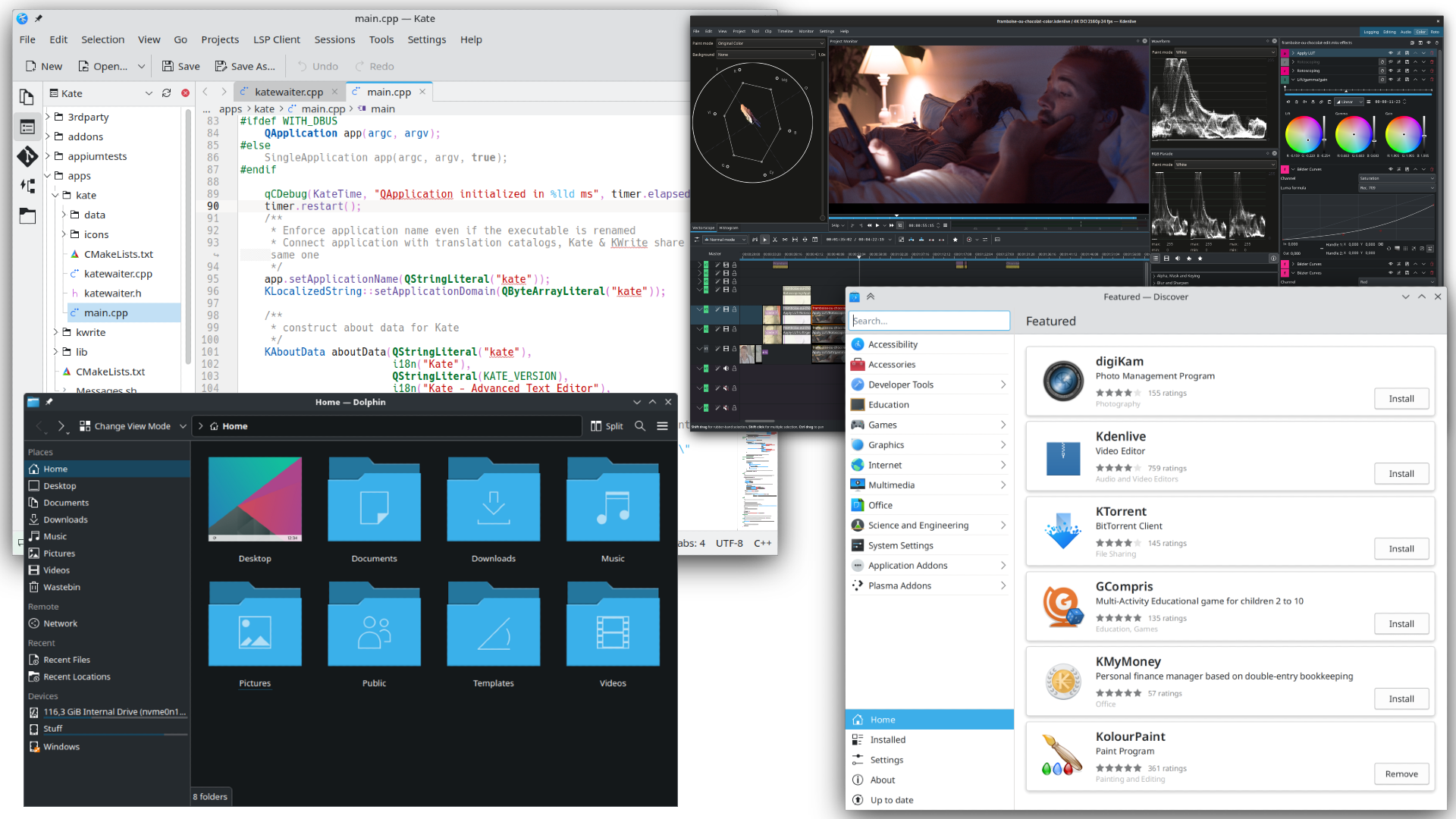Open the Documents panel in Kate's sidebar
The image size is (1456, 819).
[27, 97]
